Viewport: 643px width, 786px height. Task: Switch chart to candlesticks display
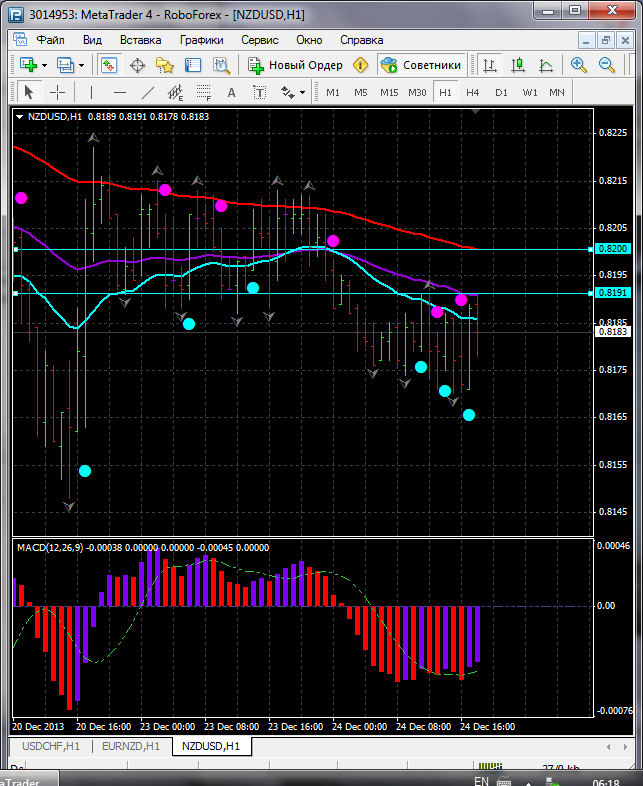[518, 65]
